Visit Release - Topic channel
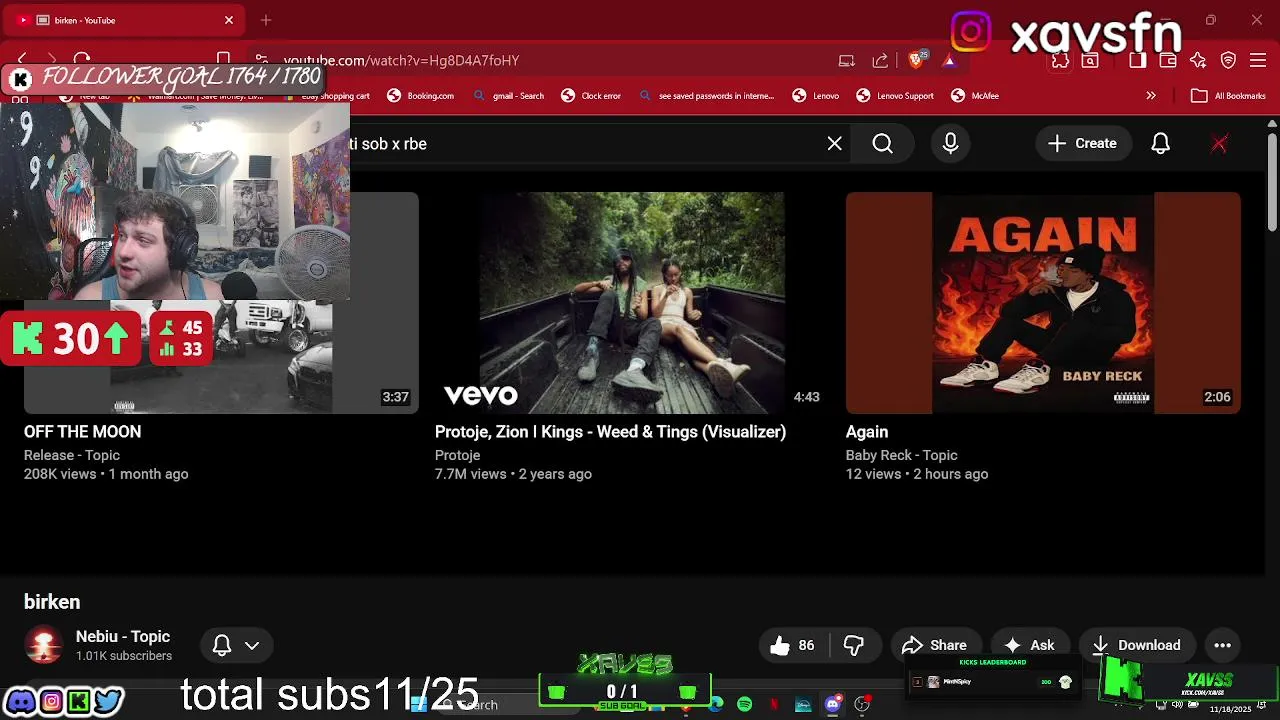Viewport: 1280px width, 720px height. [x=72, y=455]
